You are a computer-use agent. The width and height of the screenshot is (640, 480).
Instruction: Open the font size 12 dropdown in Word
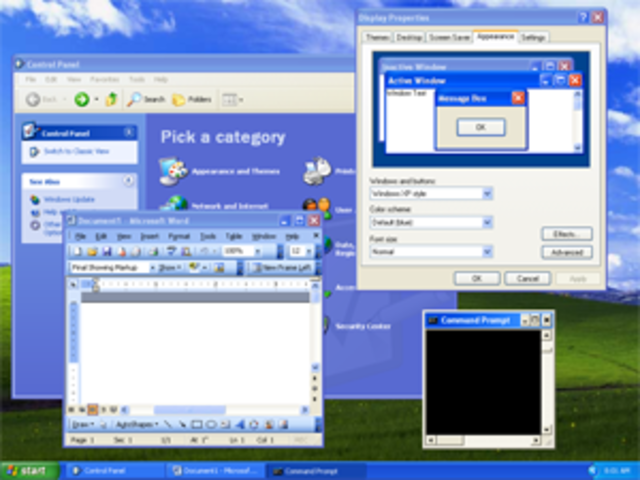(x=309, y=251)
